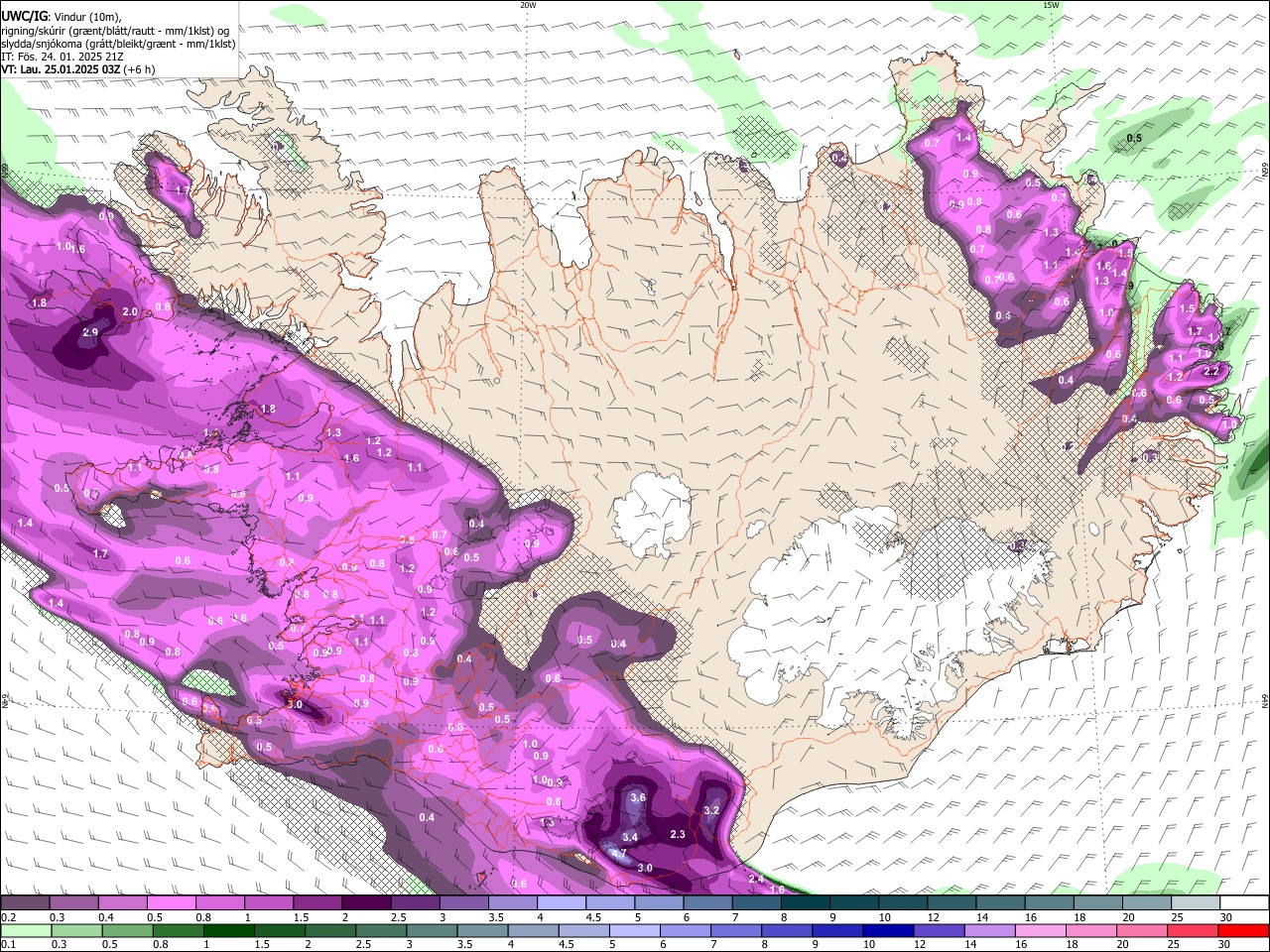Click the '4.7' precipitation value on the map

[x=618, y=854]
